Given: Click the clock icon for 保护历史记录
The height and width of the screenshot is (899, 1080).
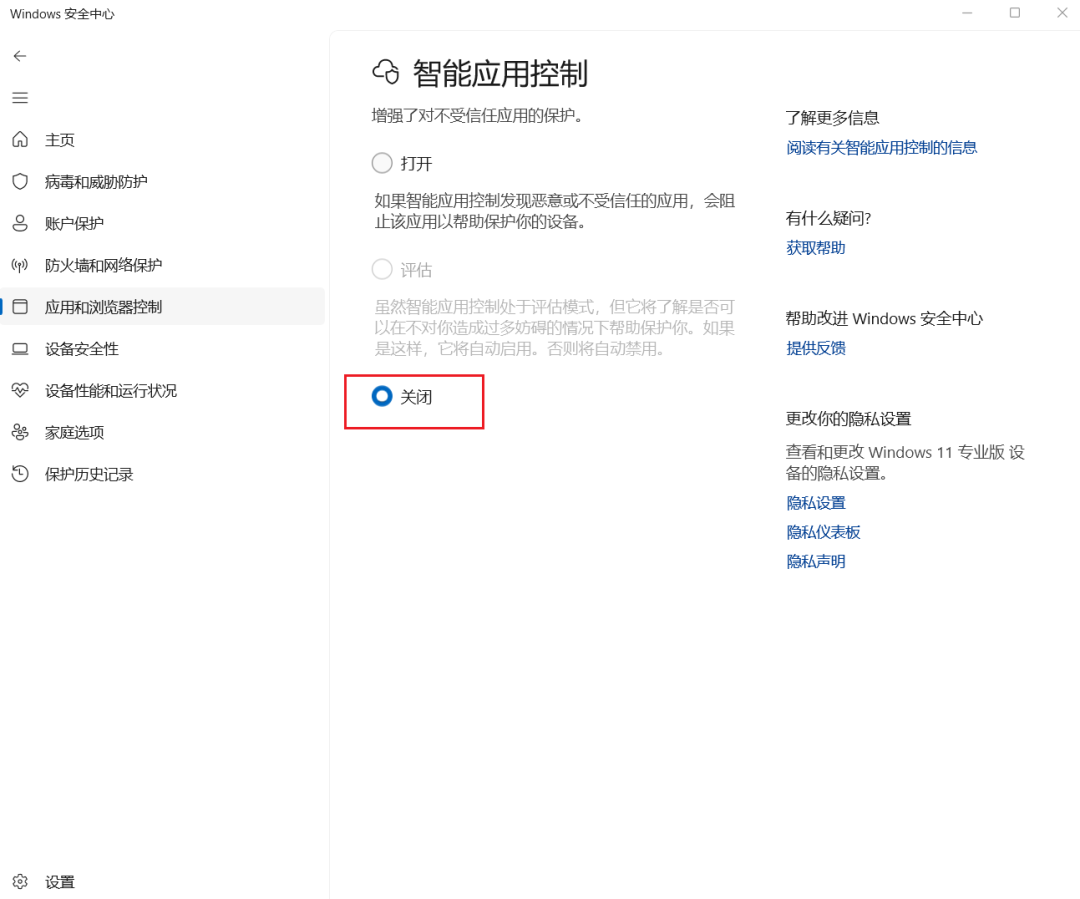Looking at the screenshot, I should (20, 474).
